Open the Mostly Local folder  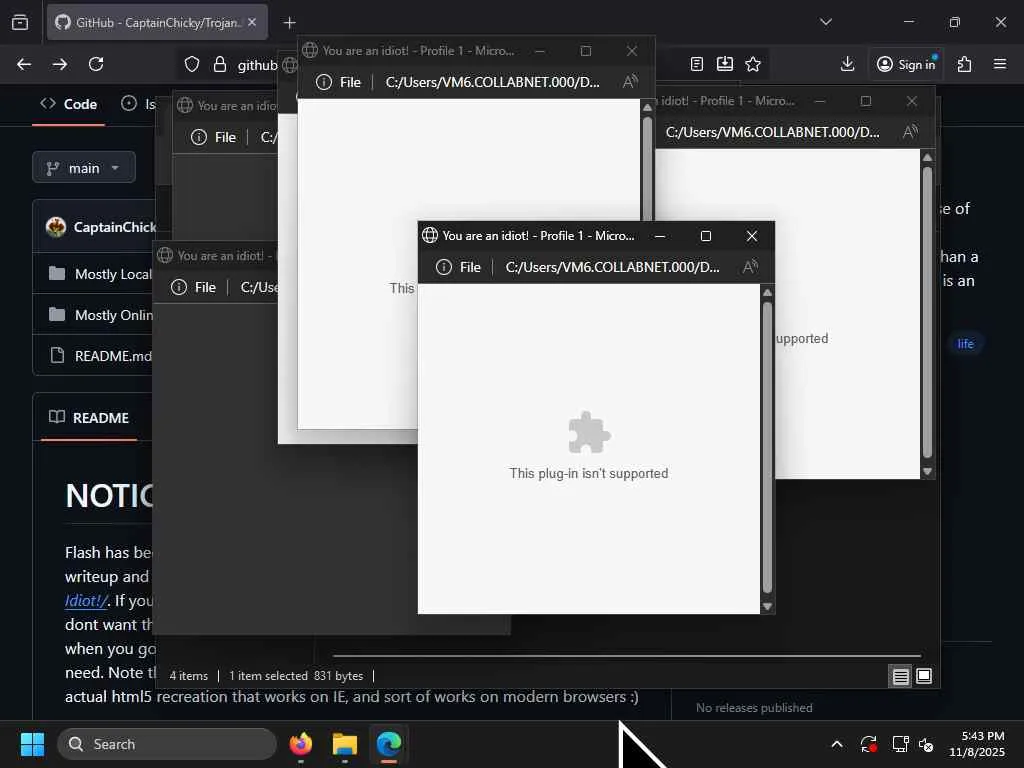pos(112,274)
